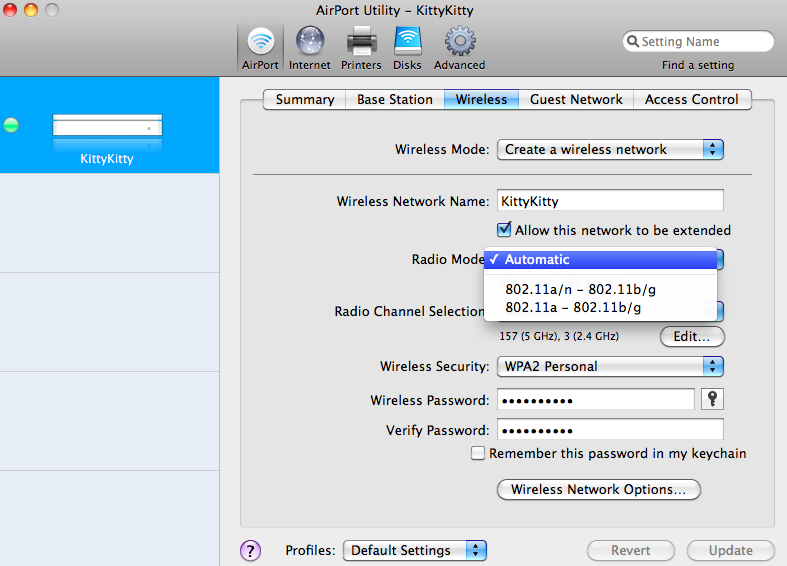Open the Wireless Security dropdown
This screenshot has height=566, width=787.
(x=610, y=366)
